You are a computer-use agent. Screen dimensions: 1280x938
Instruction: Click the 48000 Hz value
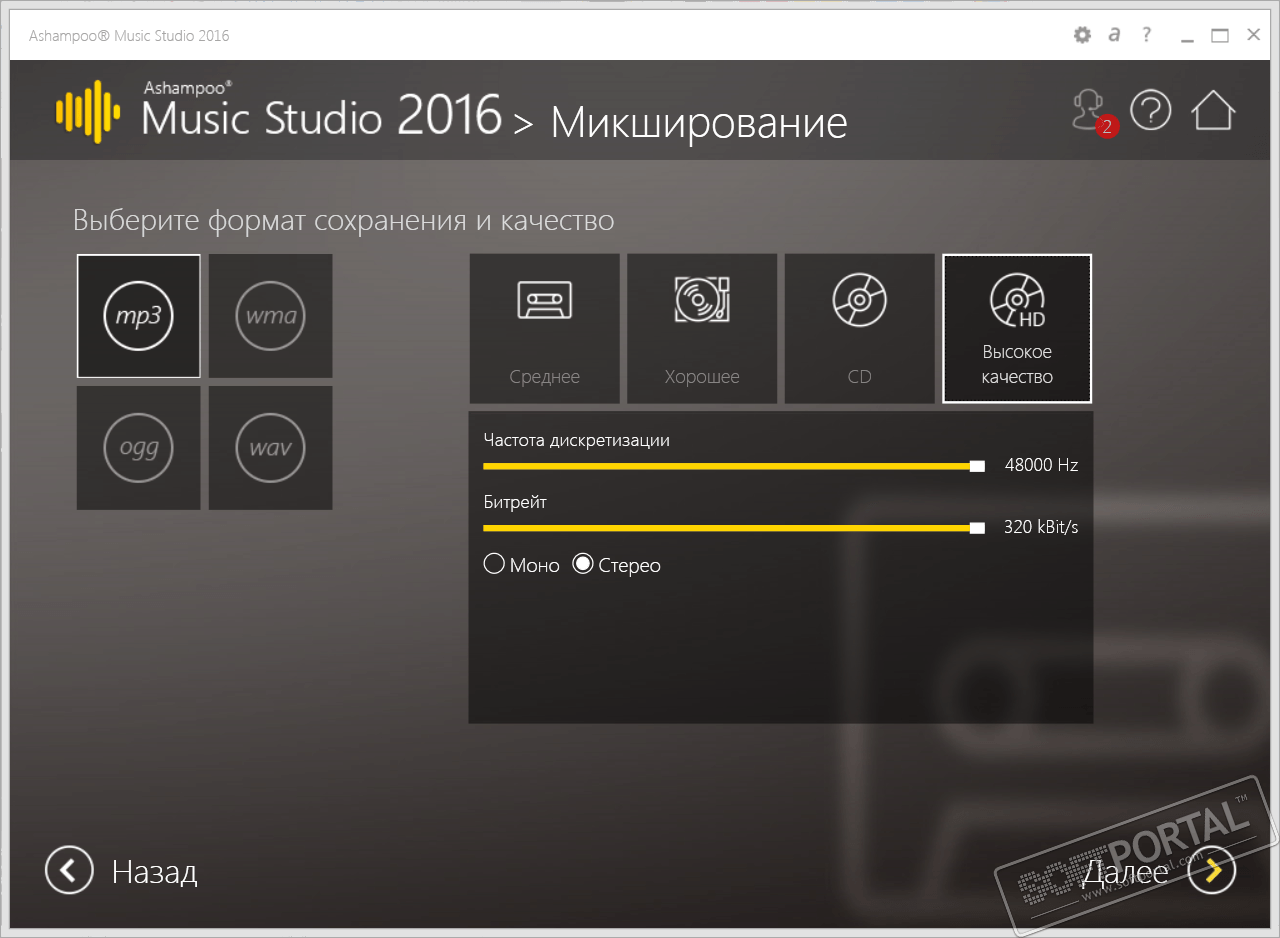[1041, 466]
